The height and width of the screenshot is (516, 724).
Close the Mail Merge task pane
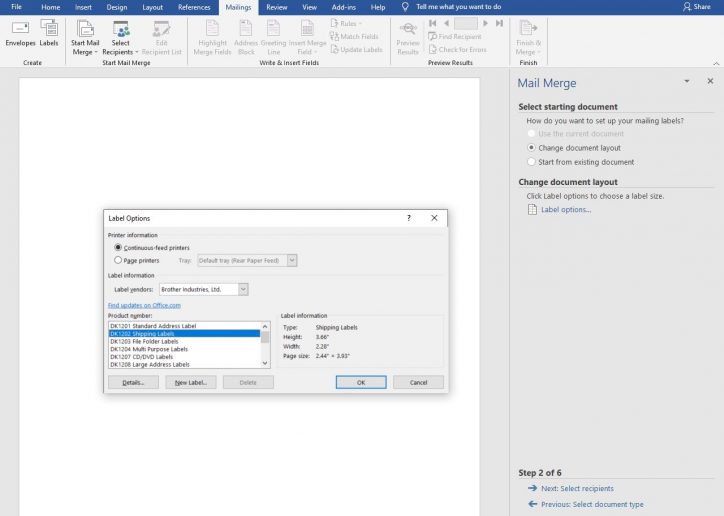pyautogui.click(x=711, y=81)
